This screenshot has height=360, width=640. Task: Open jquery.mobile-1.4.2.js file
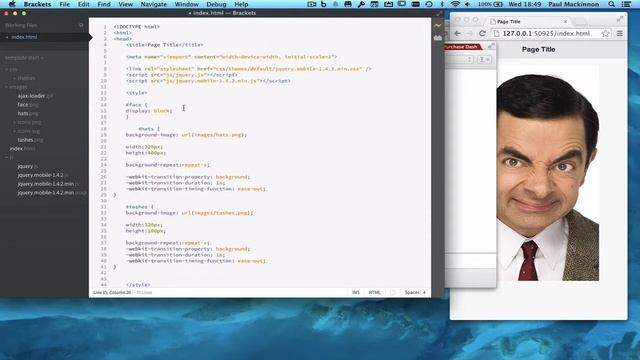[42, 175]
